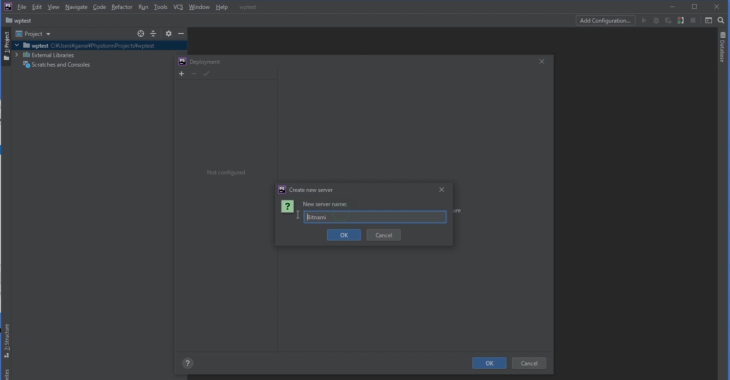Click the checkmark default-server icon in Deployment
Screen dimensions: 730x380
coord(206,74)
